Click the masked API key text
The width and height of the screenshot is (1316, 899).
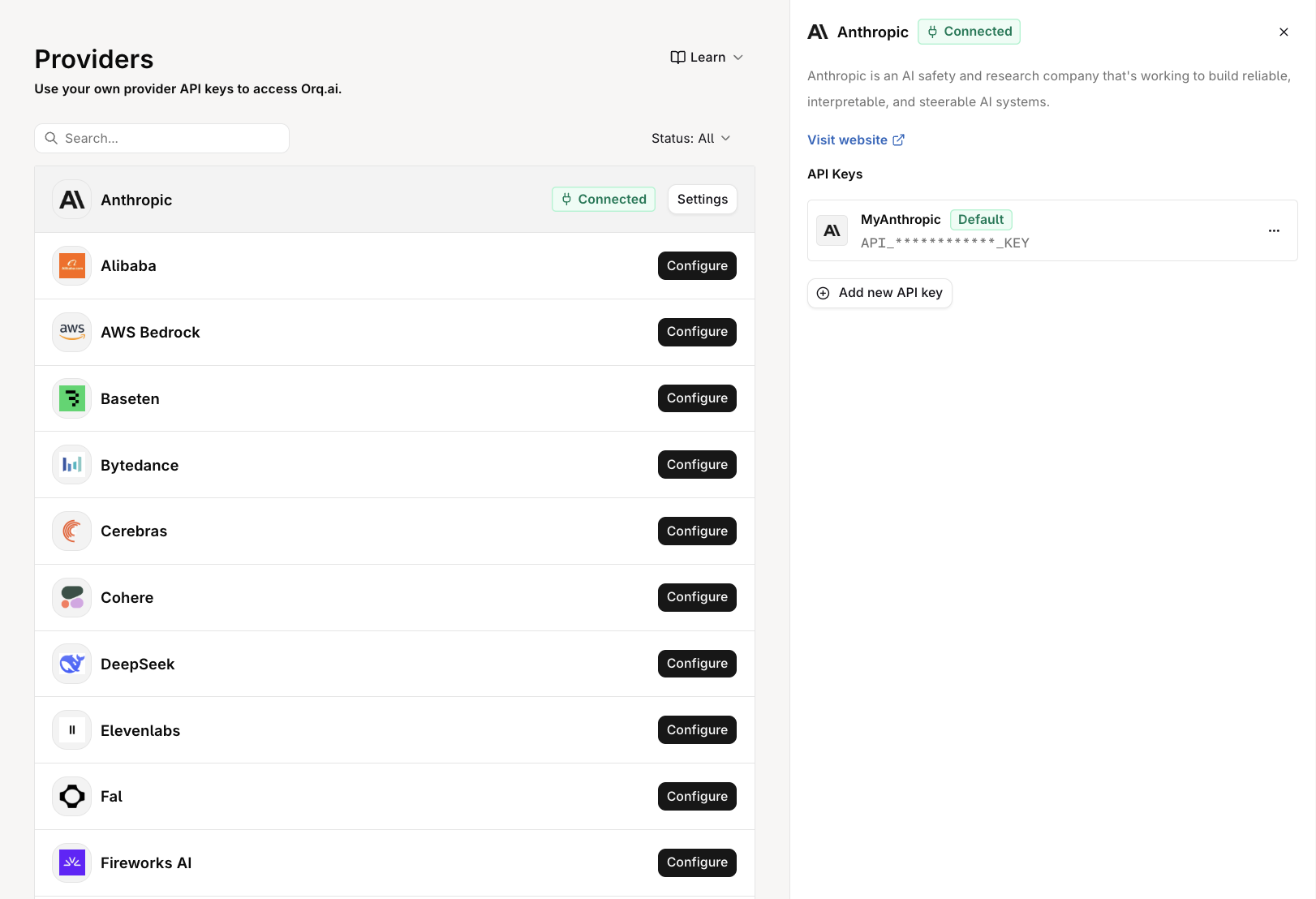tap(945, 243)
